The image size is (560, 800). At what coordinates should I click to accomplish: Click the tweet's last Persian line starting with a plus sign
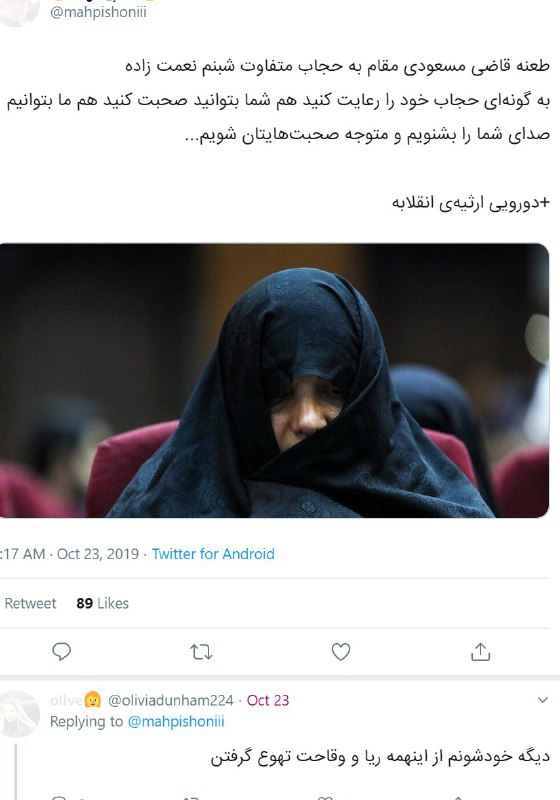click(471, 203)
